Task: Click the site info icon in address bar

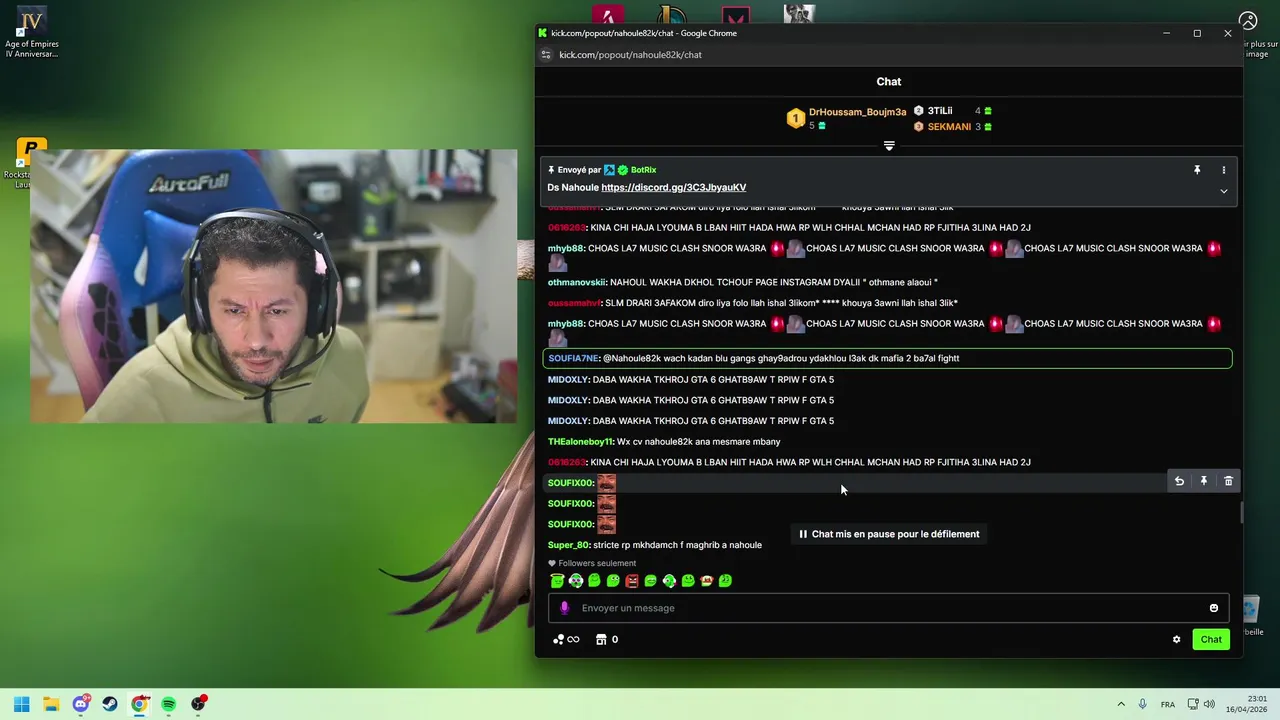Action: coord(546,55)
